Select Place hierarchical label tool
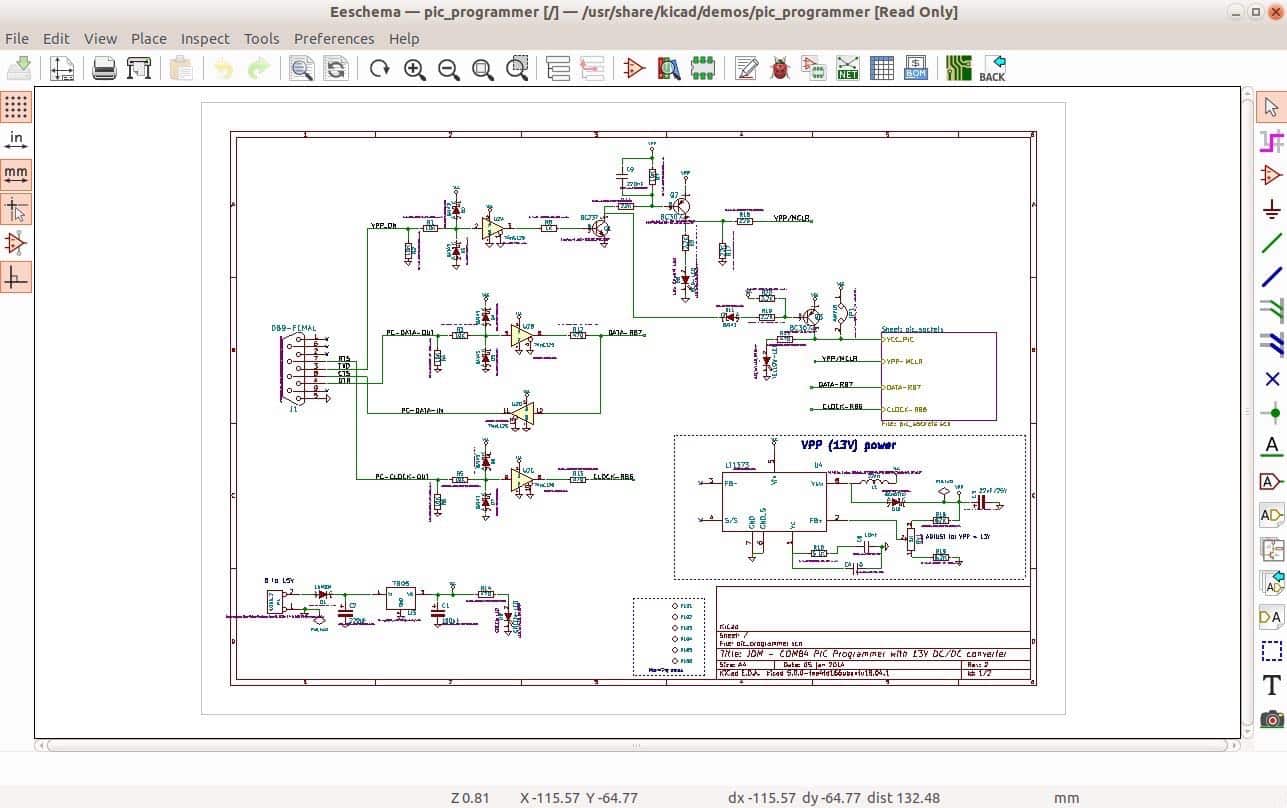1287x808 pixels. click(x=1271, y=515)
